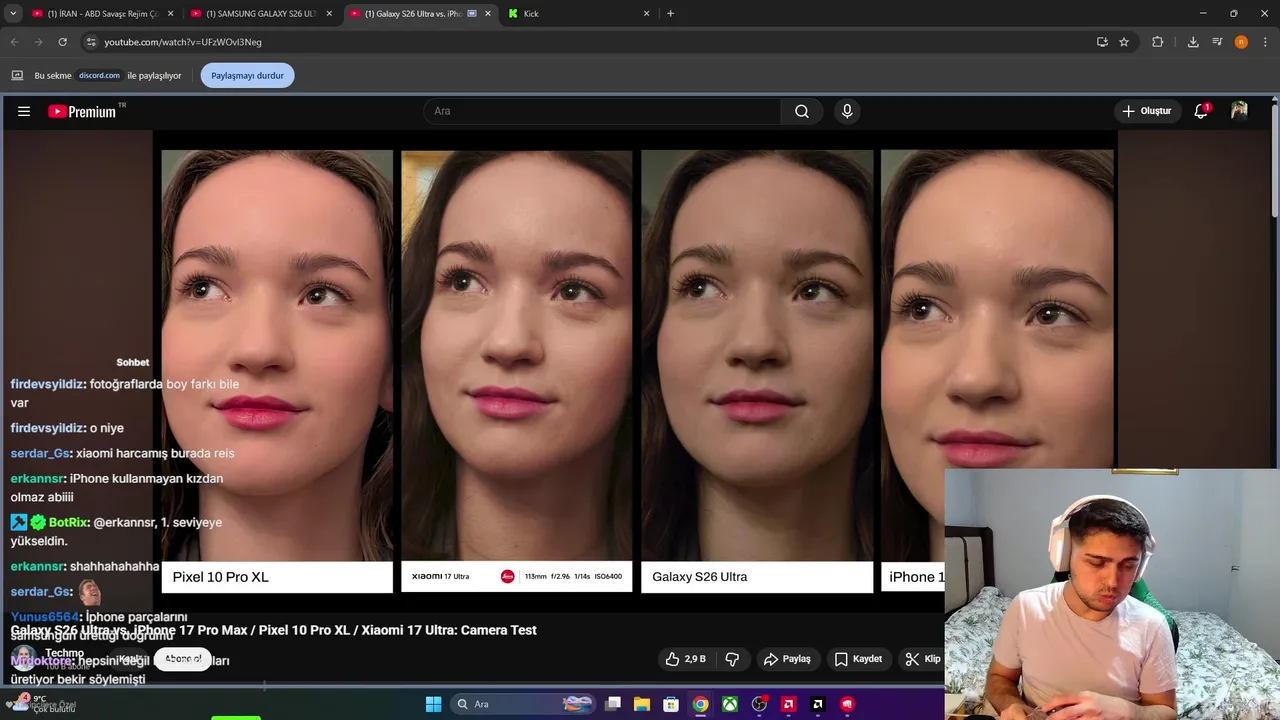The height and width of the screenshot is (720, 1280).
Task: Click the Sohbet chat header label
Action: coord(132,362)
